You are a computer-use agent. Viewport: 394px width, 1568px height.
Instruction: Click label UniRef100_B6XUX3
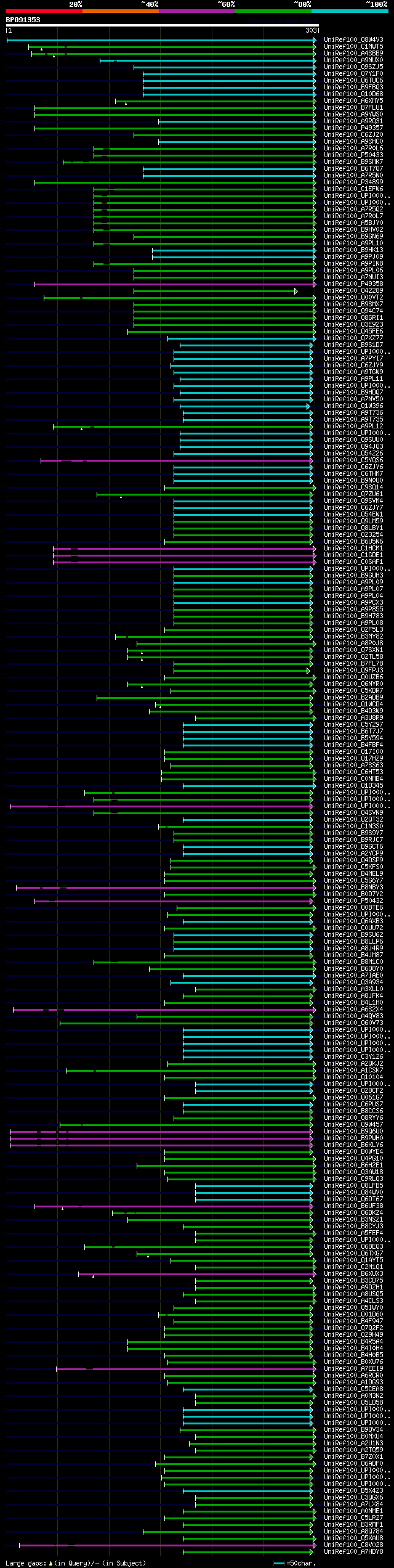click(x=353, y=1274)
